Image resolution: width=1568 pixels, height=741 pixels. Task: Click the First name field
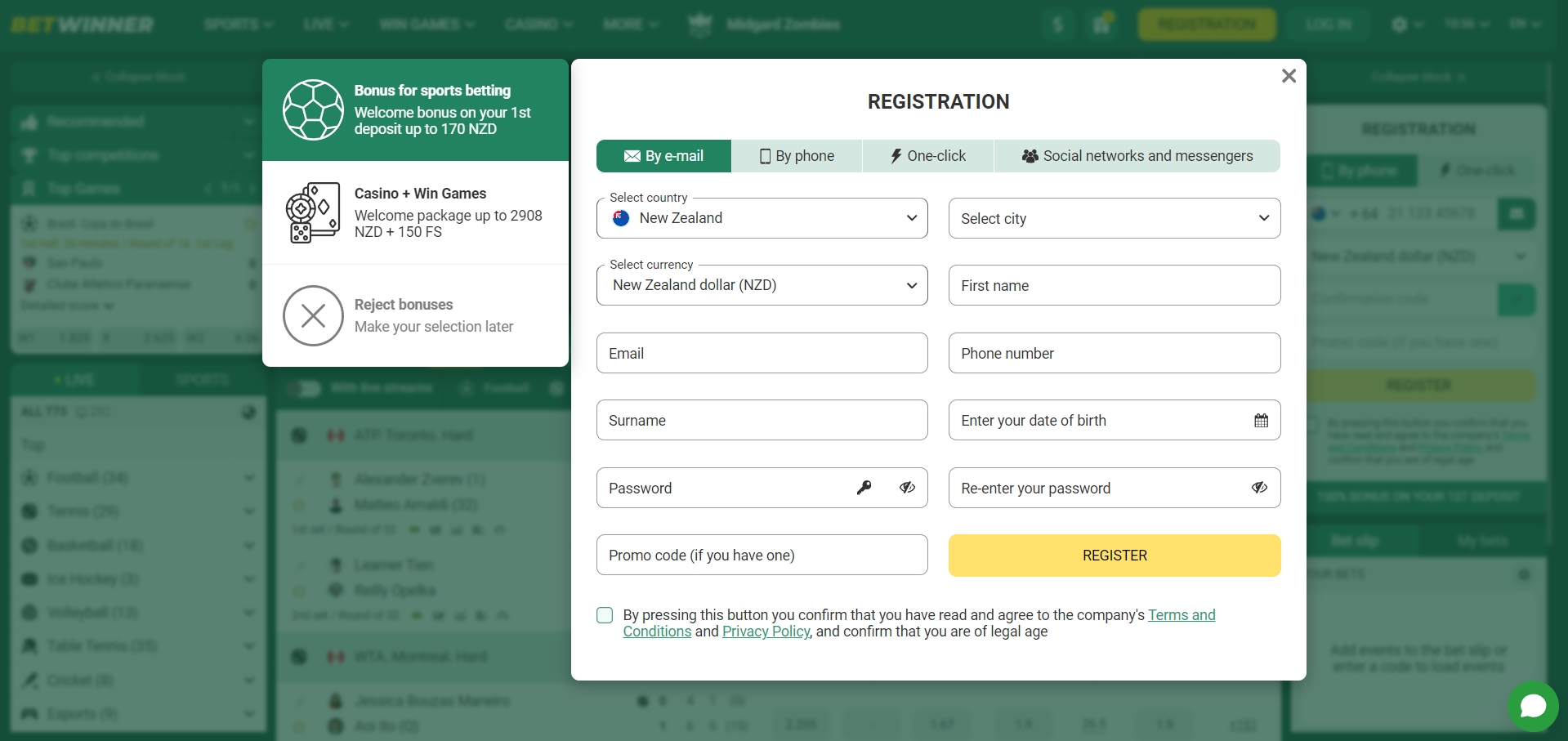point(1115,285)
